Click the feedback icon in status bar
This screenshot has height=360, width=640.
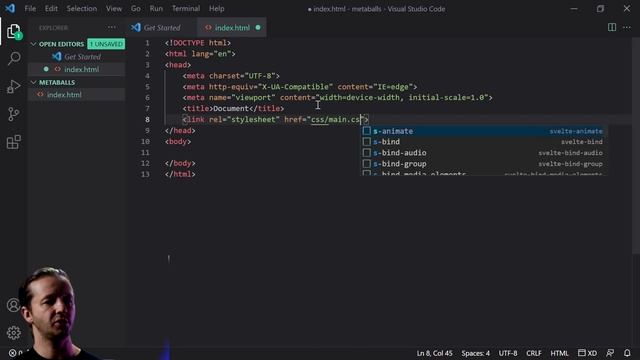coord(610,353)
